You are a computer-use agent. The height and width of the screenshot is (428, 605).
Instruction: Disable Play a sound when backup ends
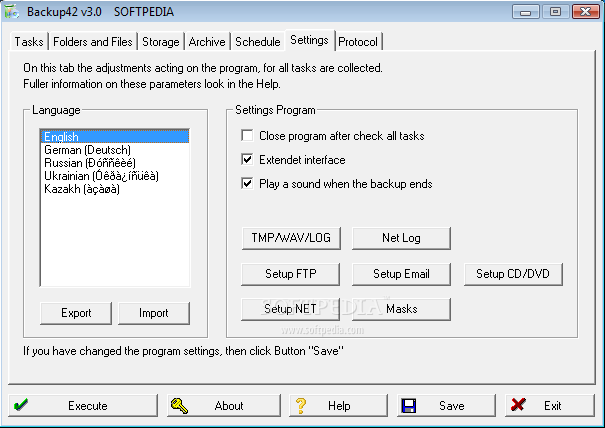(x=247, y=183)
